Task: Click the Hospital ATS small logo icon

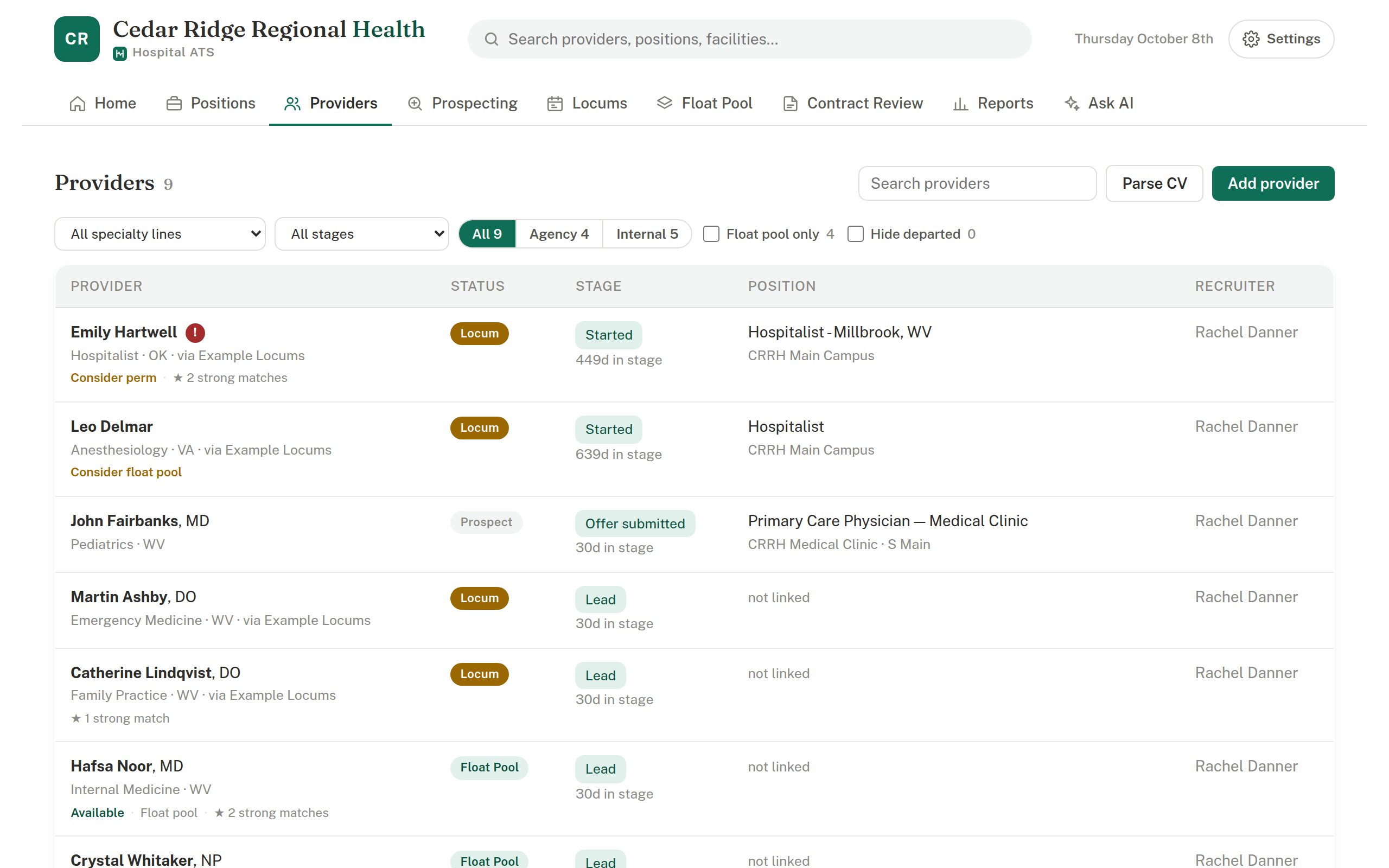Action: coord(119,53)
